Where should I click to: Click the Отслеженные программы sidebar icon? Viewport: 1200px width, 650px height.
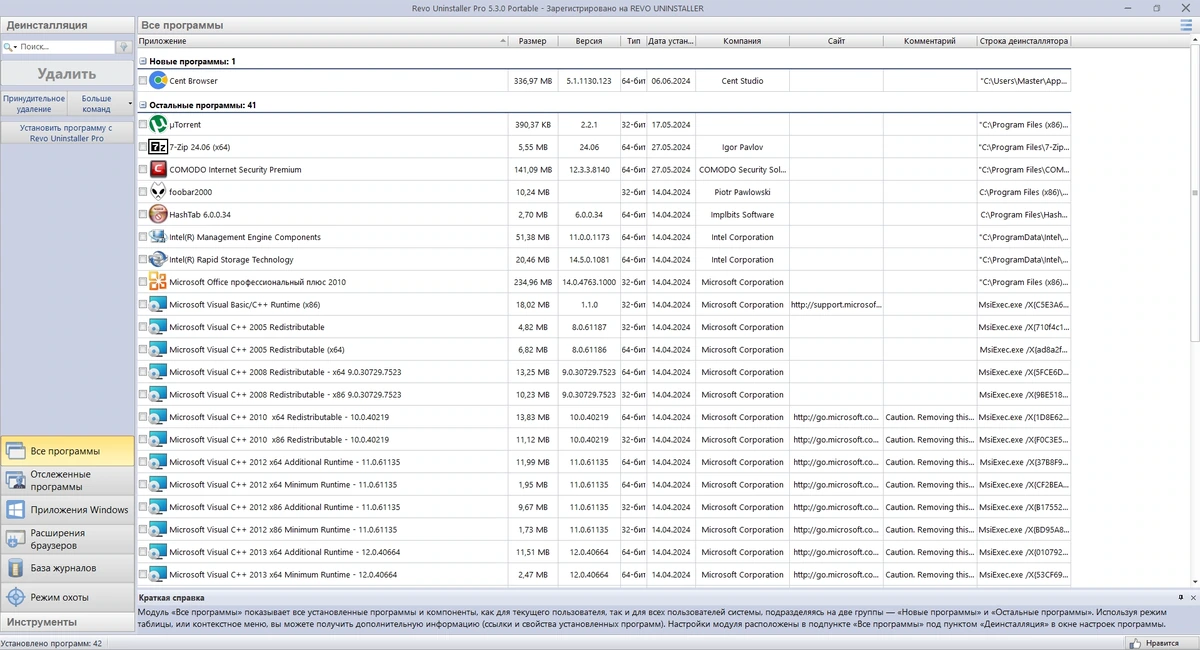point(15,480)
